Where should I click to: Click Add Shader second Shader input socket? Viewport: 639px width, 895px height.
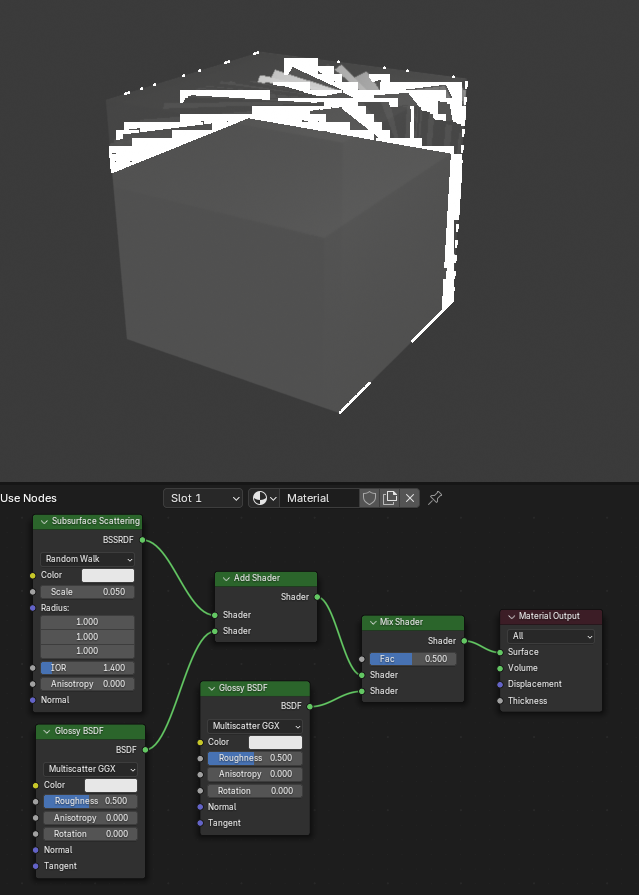(215, 631)
